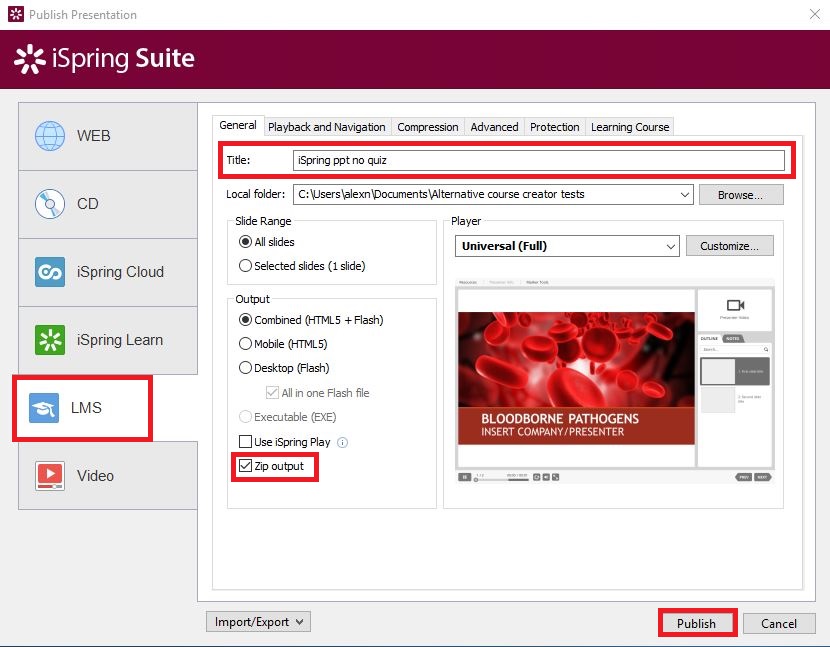830x647 pixels.
Task: Click the search magnifier in the preview outline
Action: (x=765, y=349)
